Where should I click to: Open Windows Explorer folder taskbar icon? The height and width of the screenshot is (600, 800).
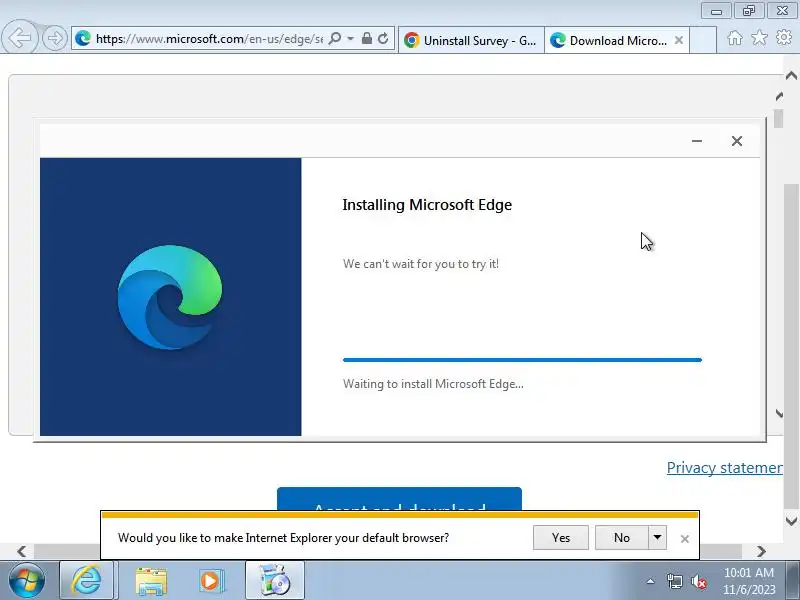point(151,581)
